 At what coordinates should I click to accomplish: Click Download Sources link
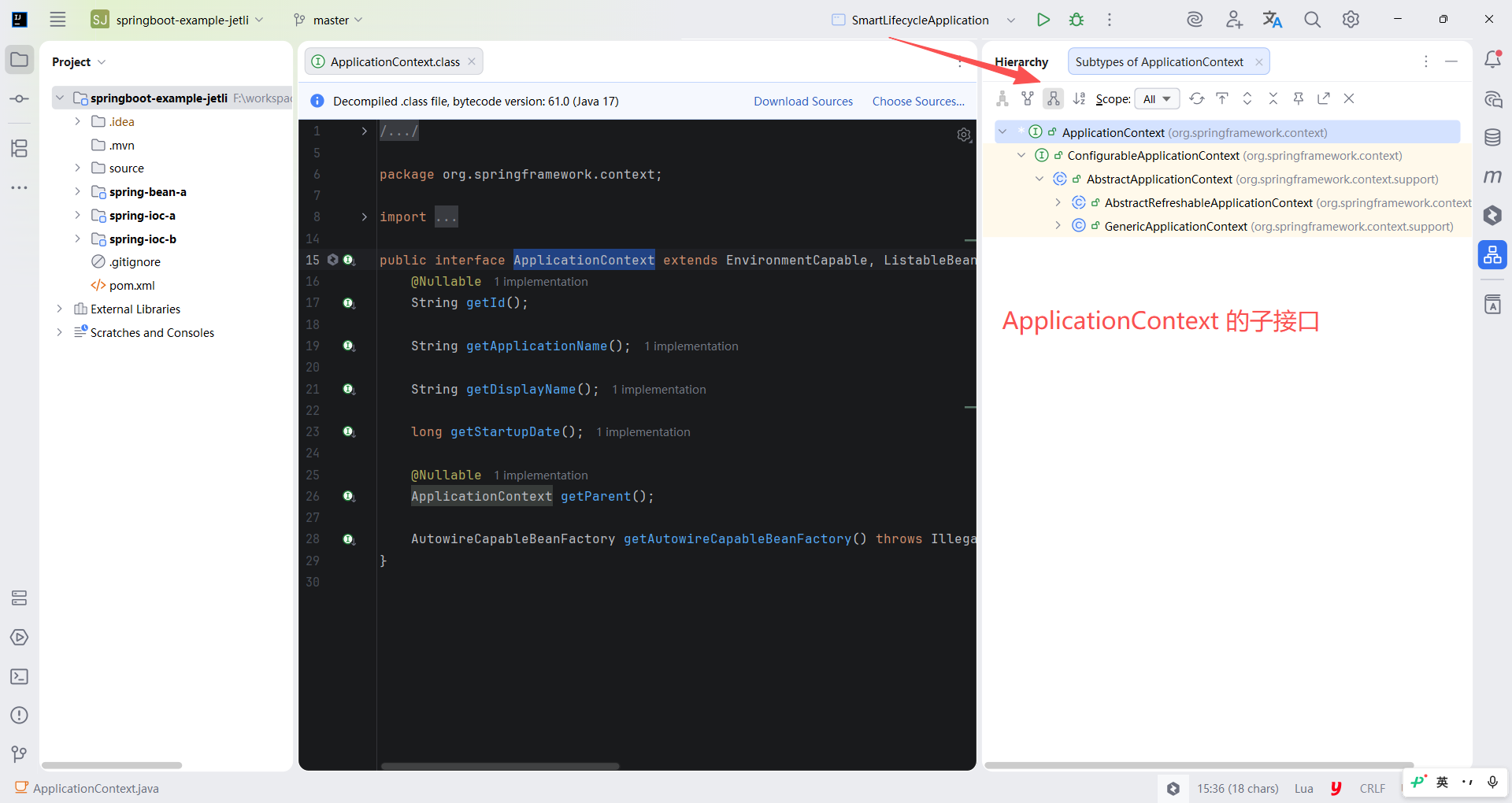(803, 102)
